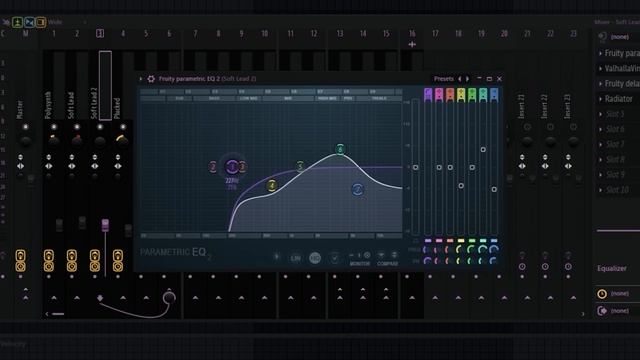Click the orange mixer layout icon at top-left

40,22
